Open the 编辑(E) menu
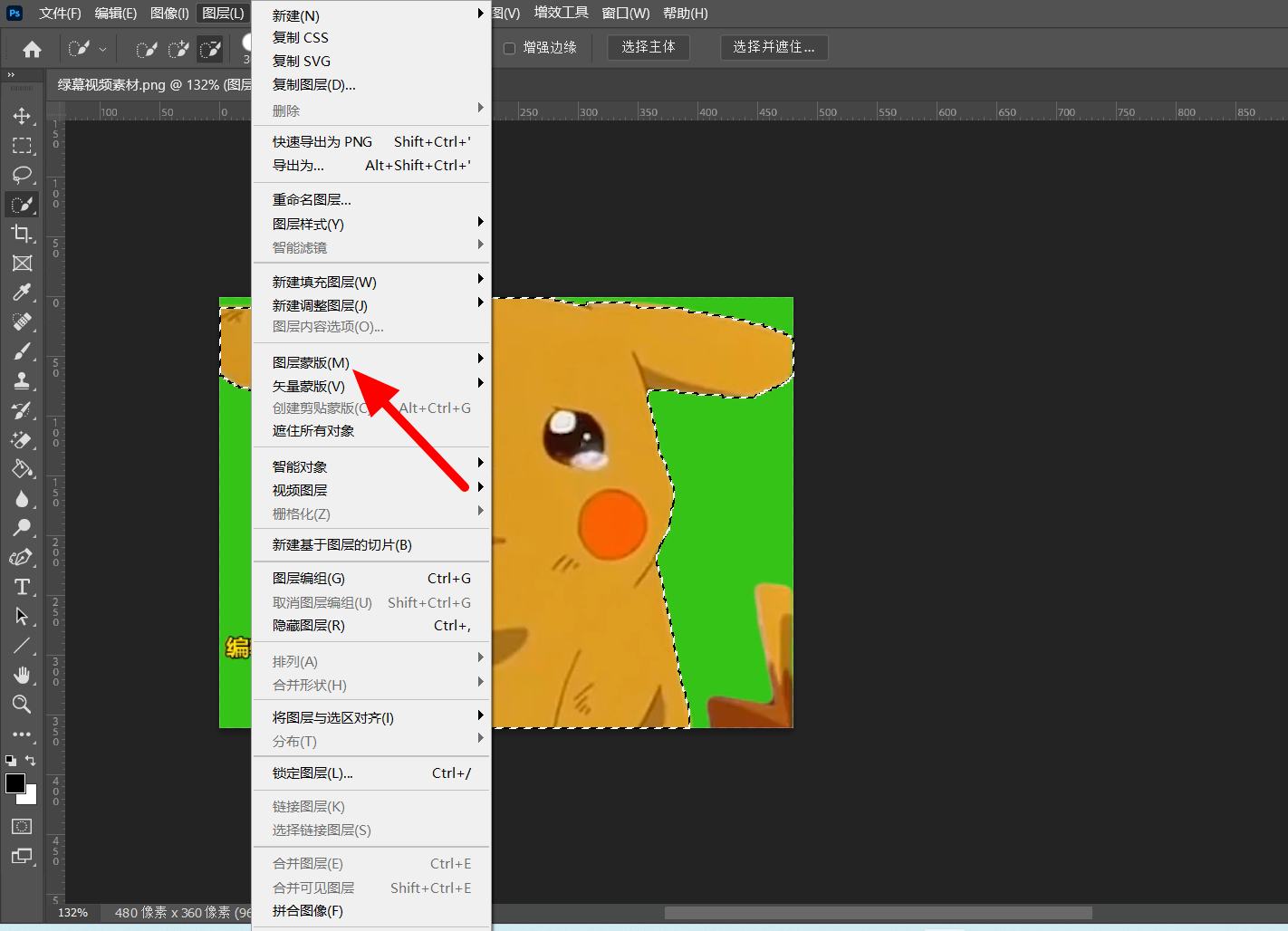The image size is (1288, 931). [x=116, y=13]
